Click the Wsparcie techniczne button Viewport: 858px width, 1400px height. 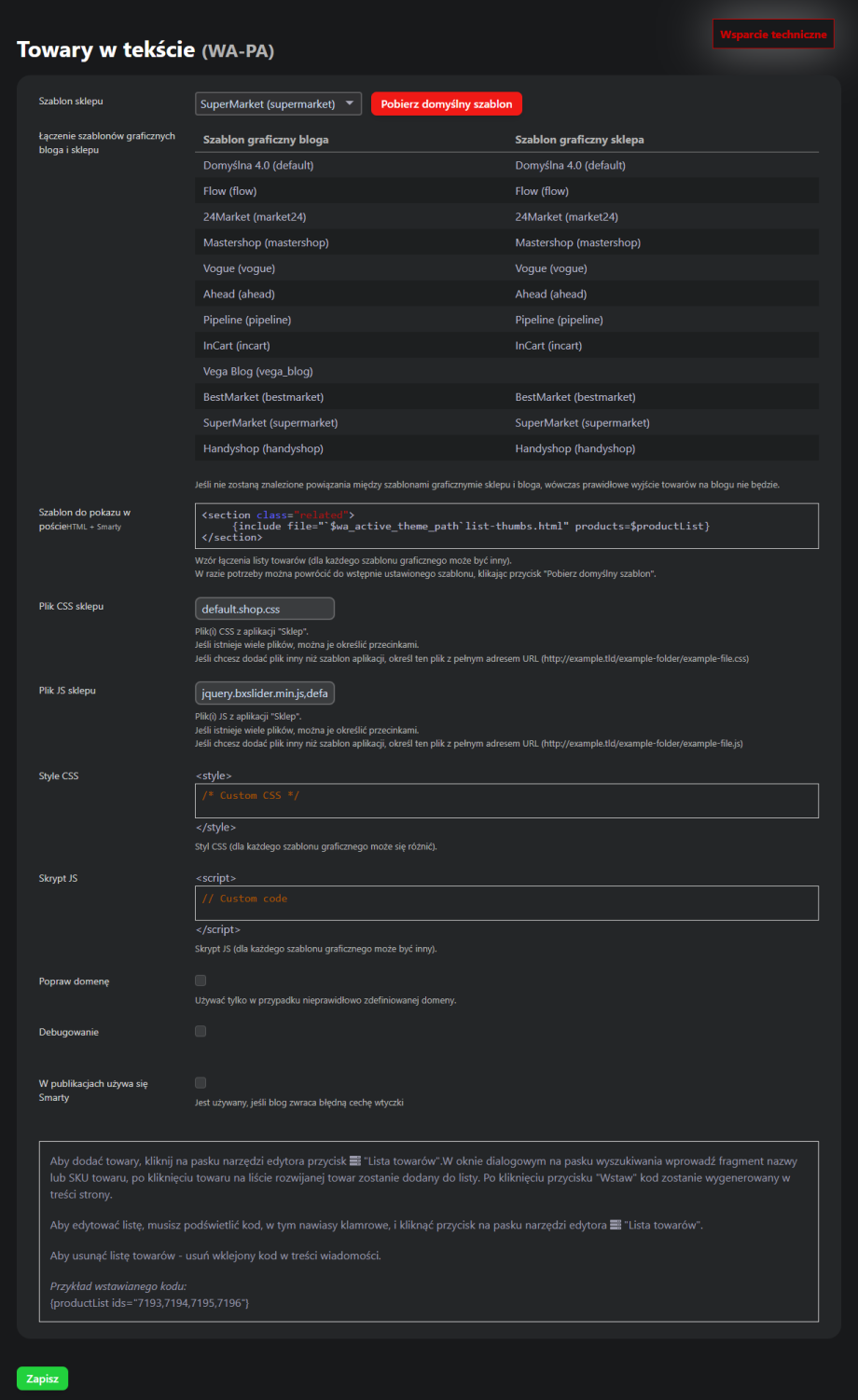point(772,34)
